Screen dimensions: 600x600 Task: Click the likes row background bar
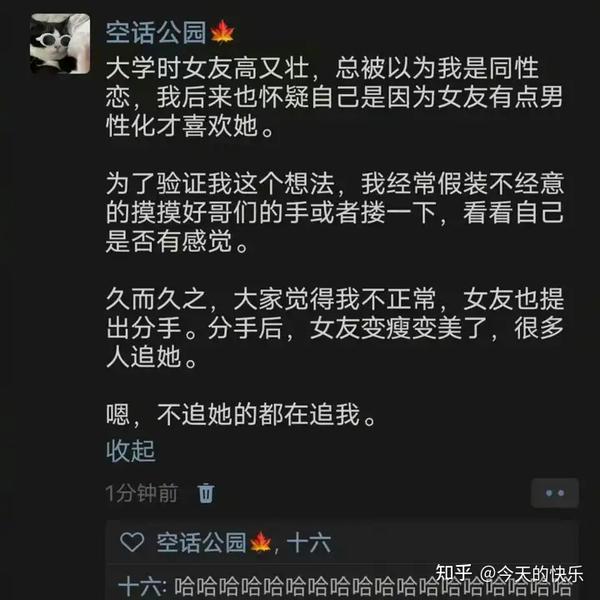point(342,543)
